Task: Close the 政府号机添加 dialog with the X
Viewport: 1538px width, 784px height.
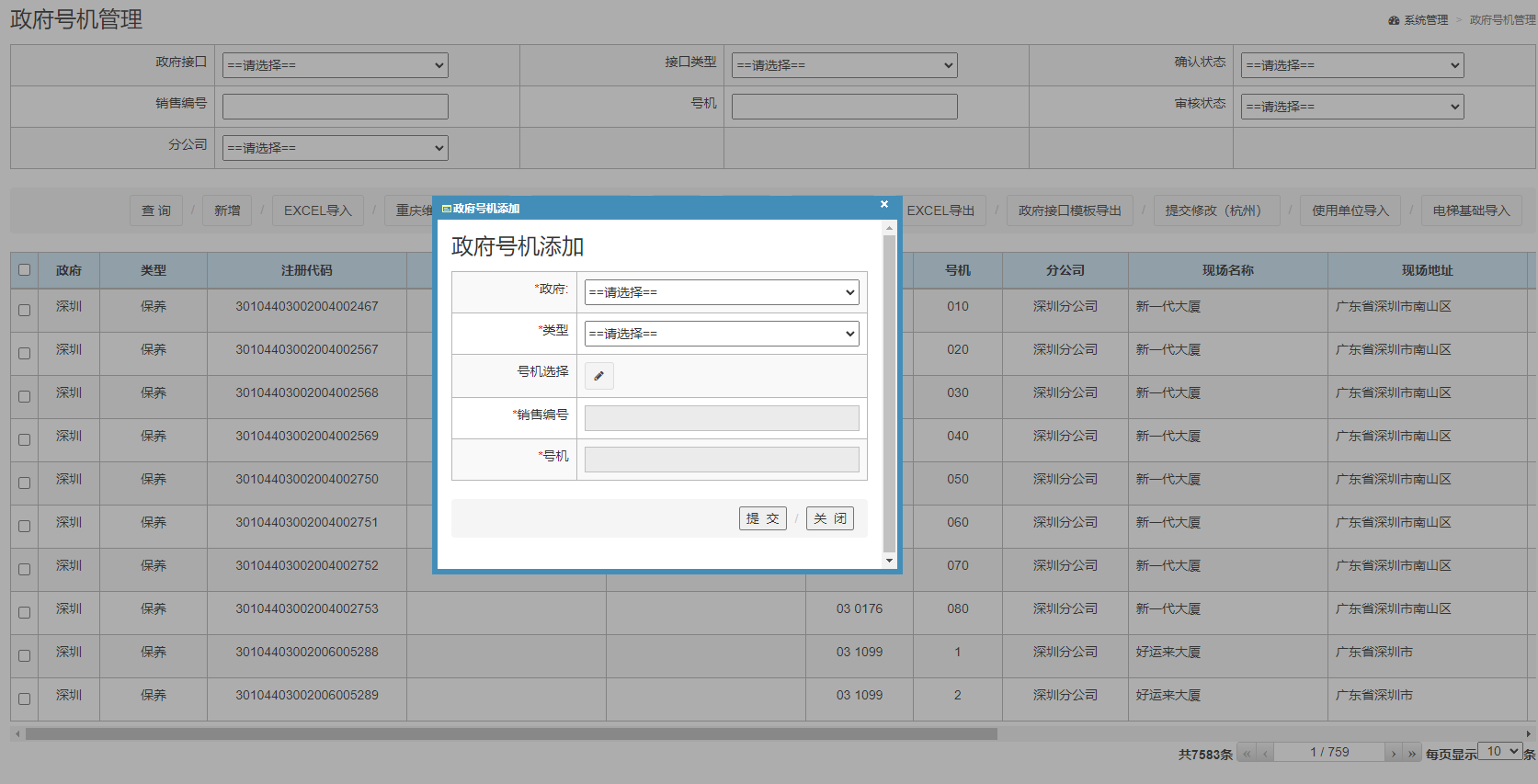Action: coord(884,204)
